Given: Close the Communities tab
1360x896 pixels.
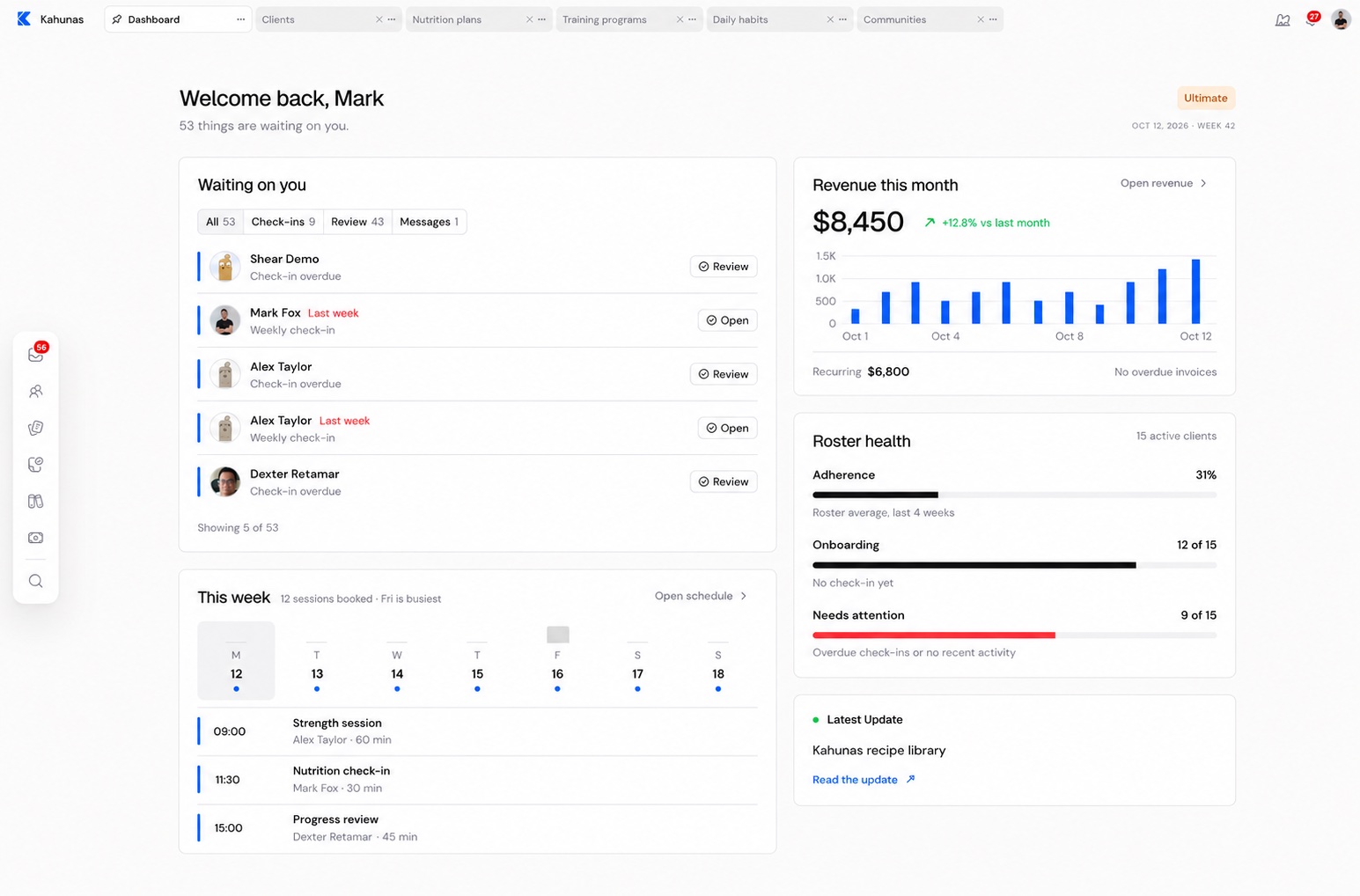Looking at the screenshot, I should point(981,19).
